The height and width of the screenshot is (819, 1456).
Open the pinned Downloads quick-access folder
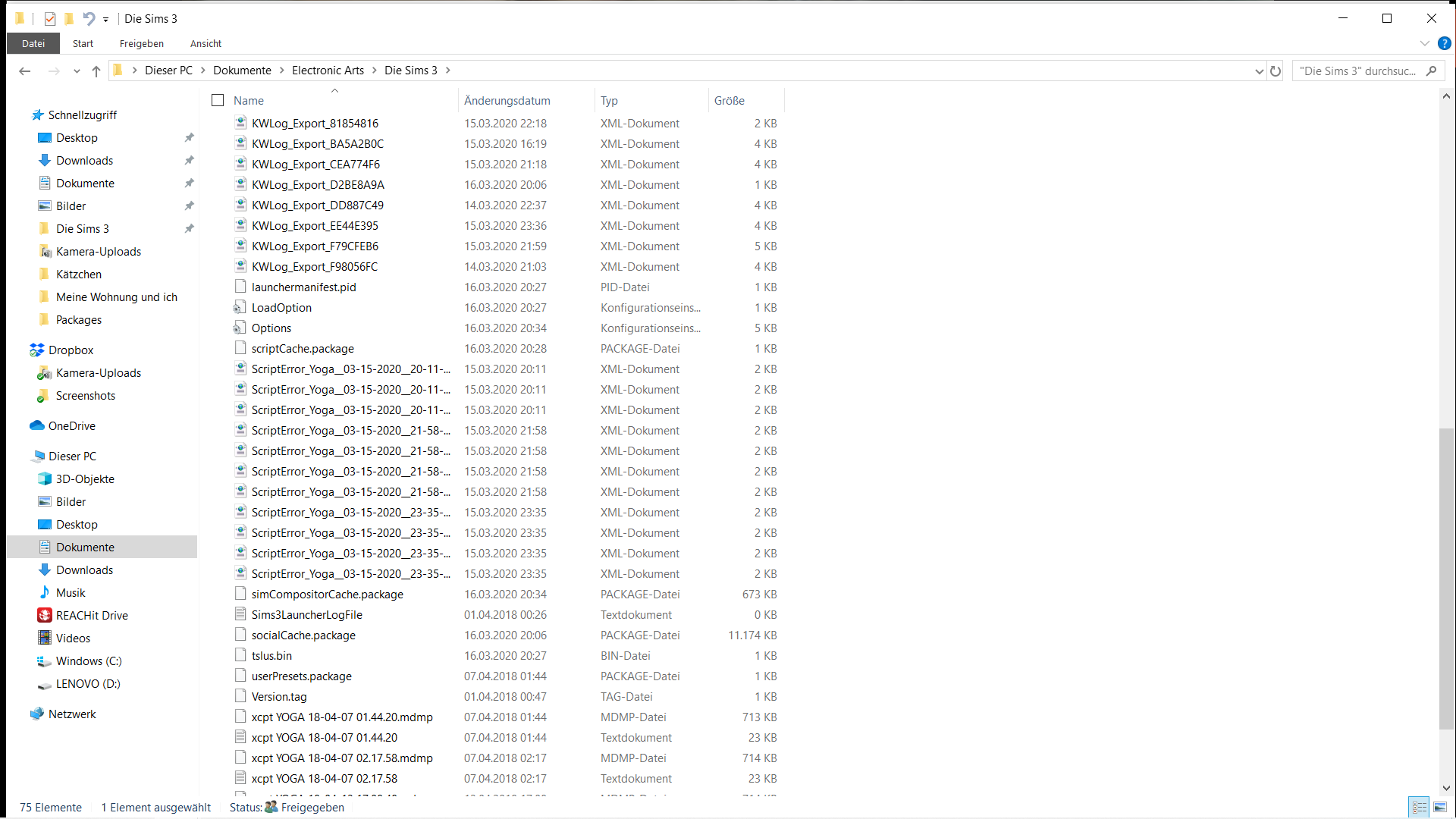pos(84,161)
